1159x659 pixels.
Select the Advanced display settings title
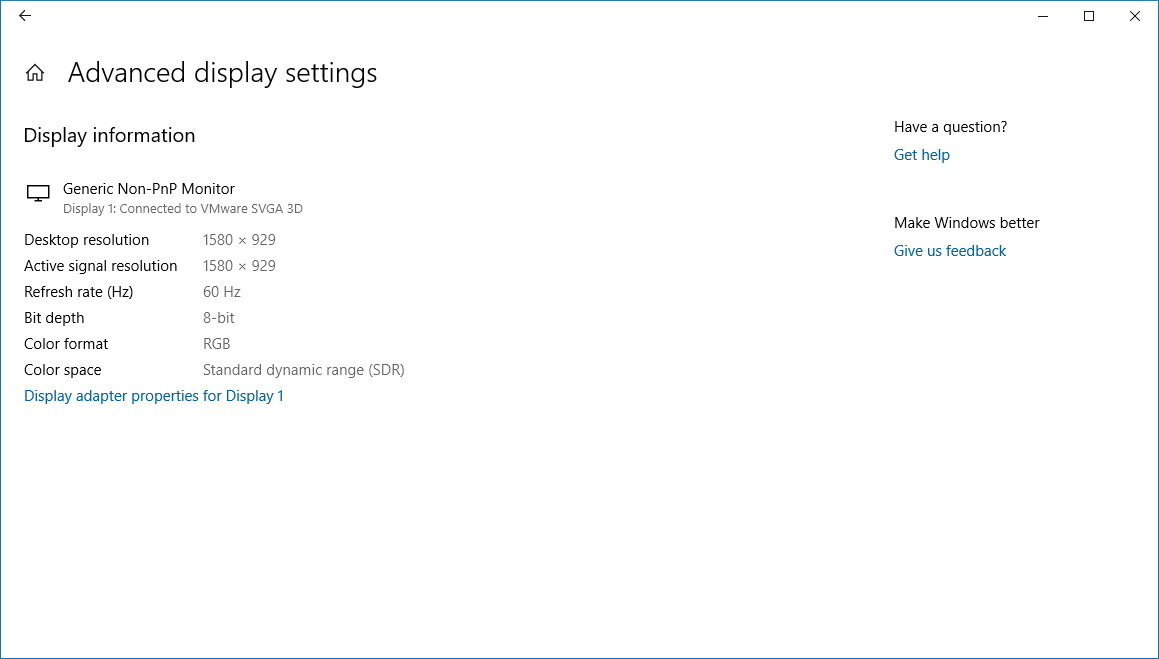[x=222, y=73]
